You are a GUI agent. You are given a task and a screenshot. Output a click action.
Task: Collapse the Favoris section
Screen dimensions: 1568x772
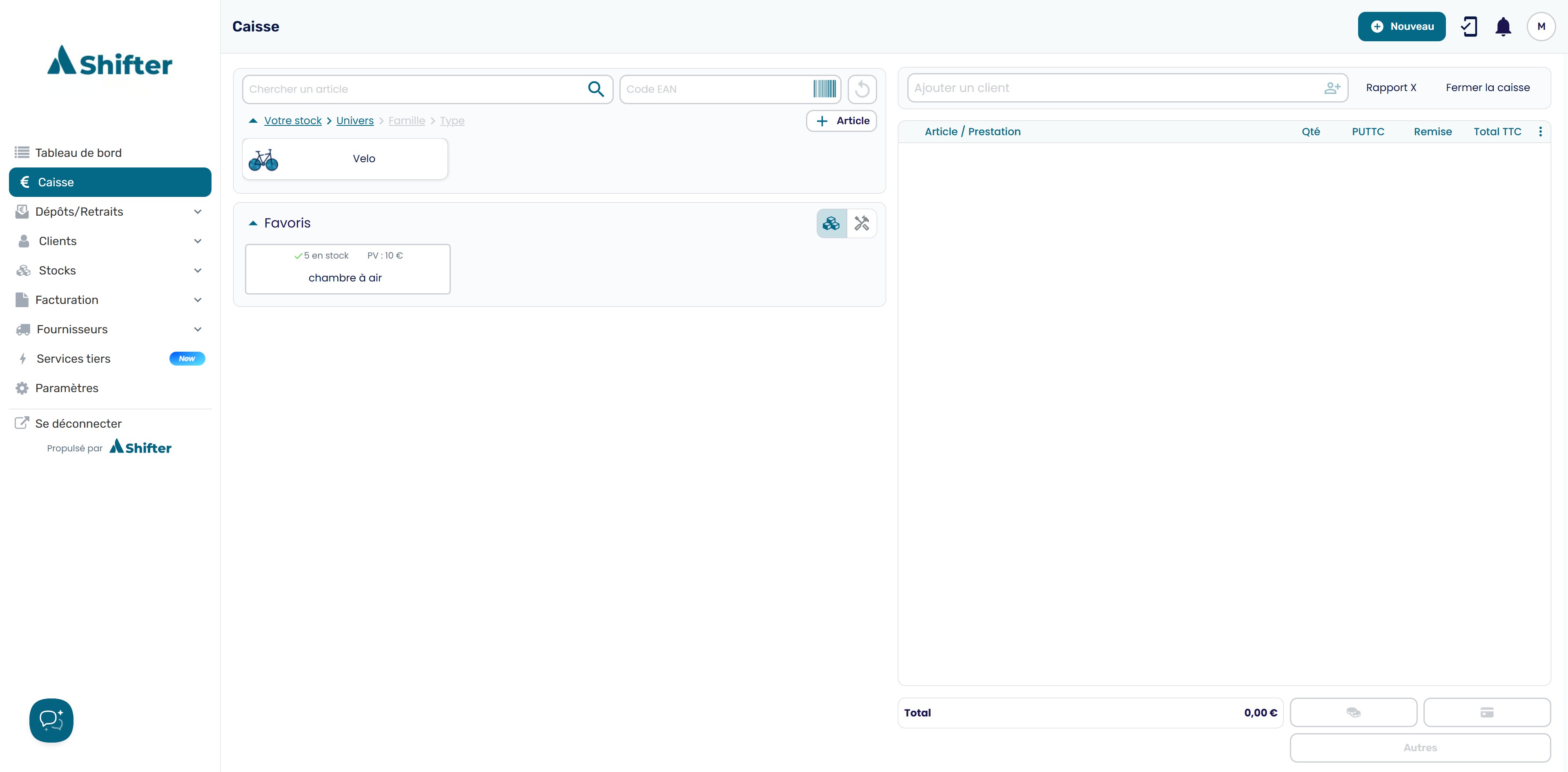pyautogui.click(x=253, y=223)
